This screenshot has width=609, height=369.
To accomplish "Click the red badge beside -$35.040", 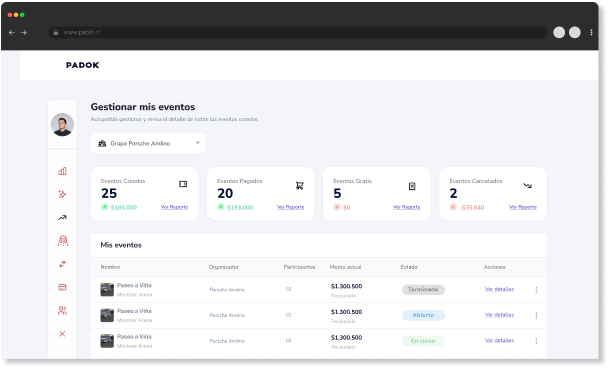I will [x=453, y=207].
